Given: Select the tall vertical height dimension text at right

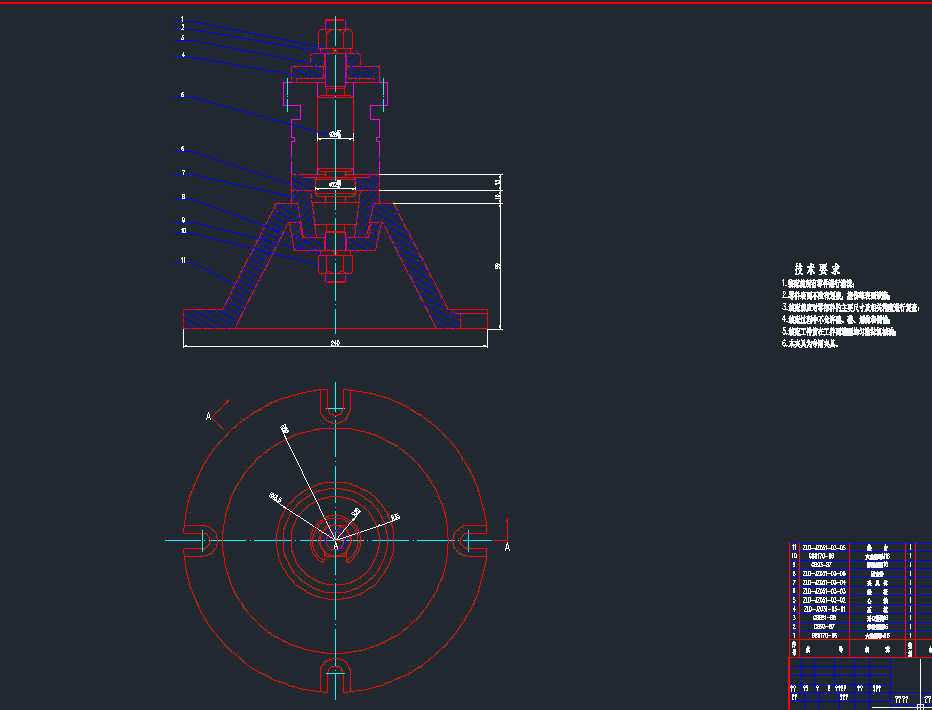Looking at the screenshot, I should 498,266.
